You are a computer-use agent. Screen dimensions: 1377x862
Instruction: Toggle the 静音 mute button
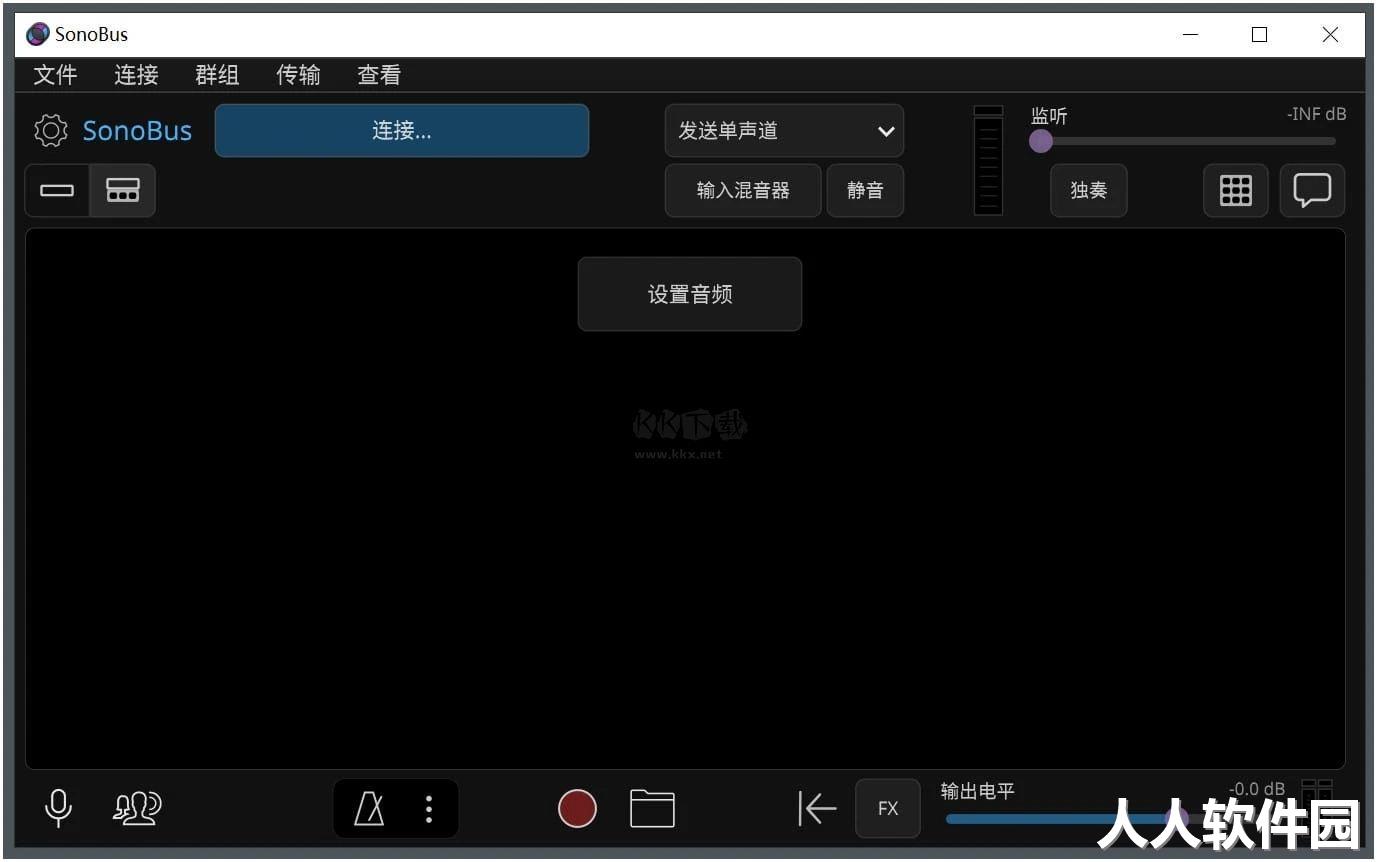click(865, 190)
